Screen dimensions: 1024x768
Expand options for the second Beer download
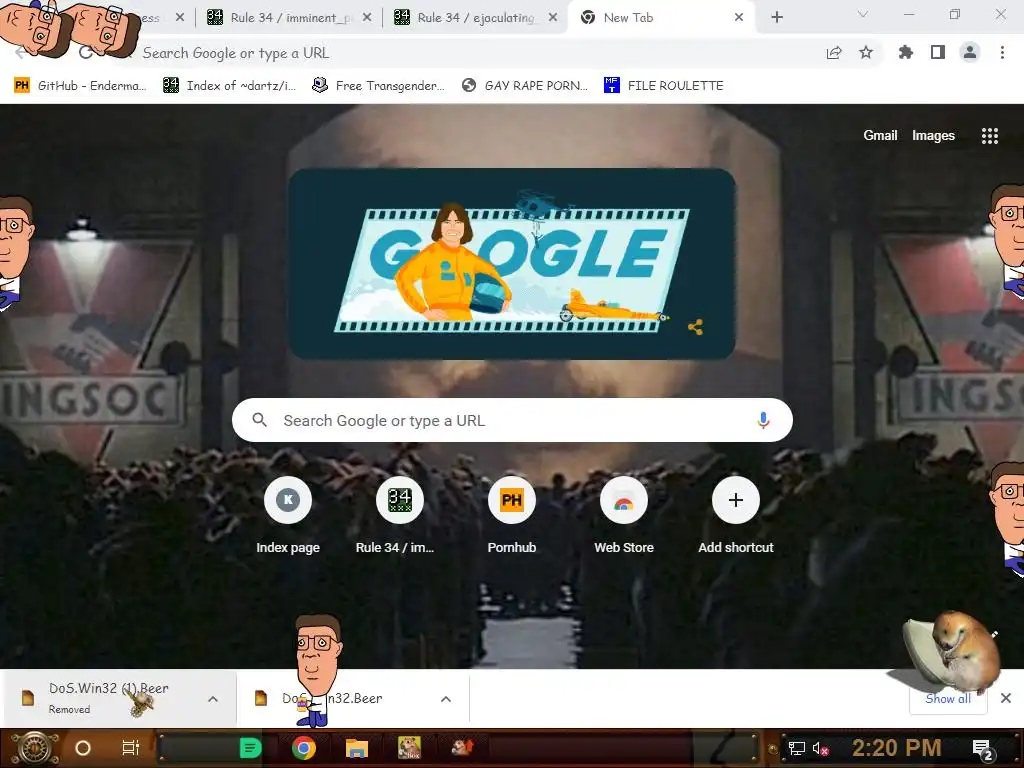click(x=446, y=699)
